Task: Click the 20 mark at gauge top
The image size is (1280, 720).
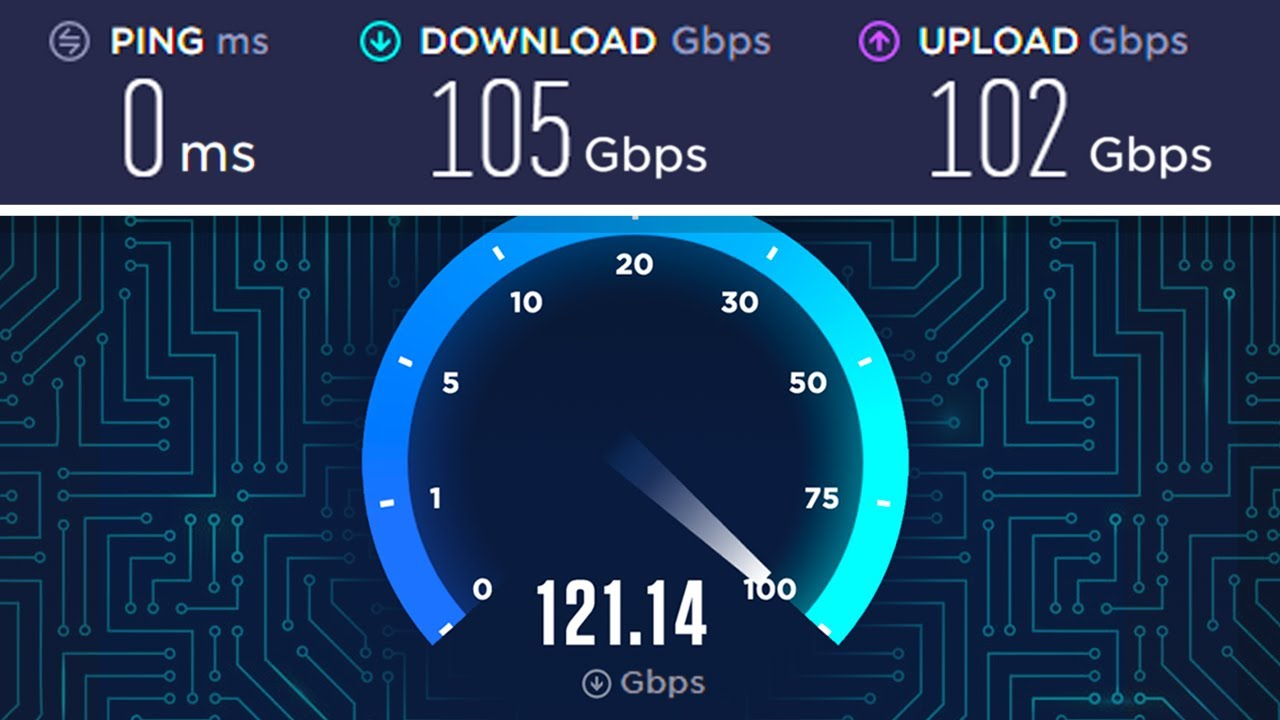Action: pos(634,264)
